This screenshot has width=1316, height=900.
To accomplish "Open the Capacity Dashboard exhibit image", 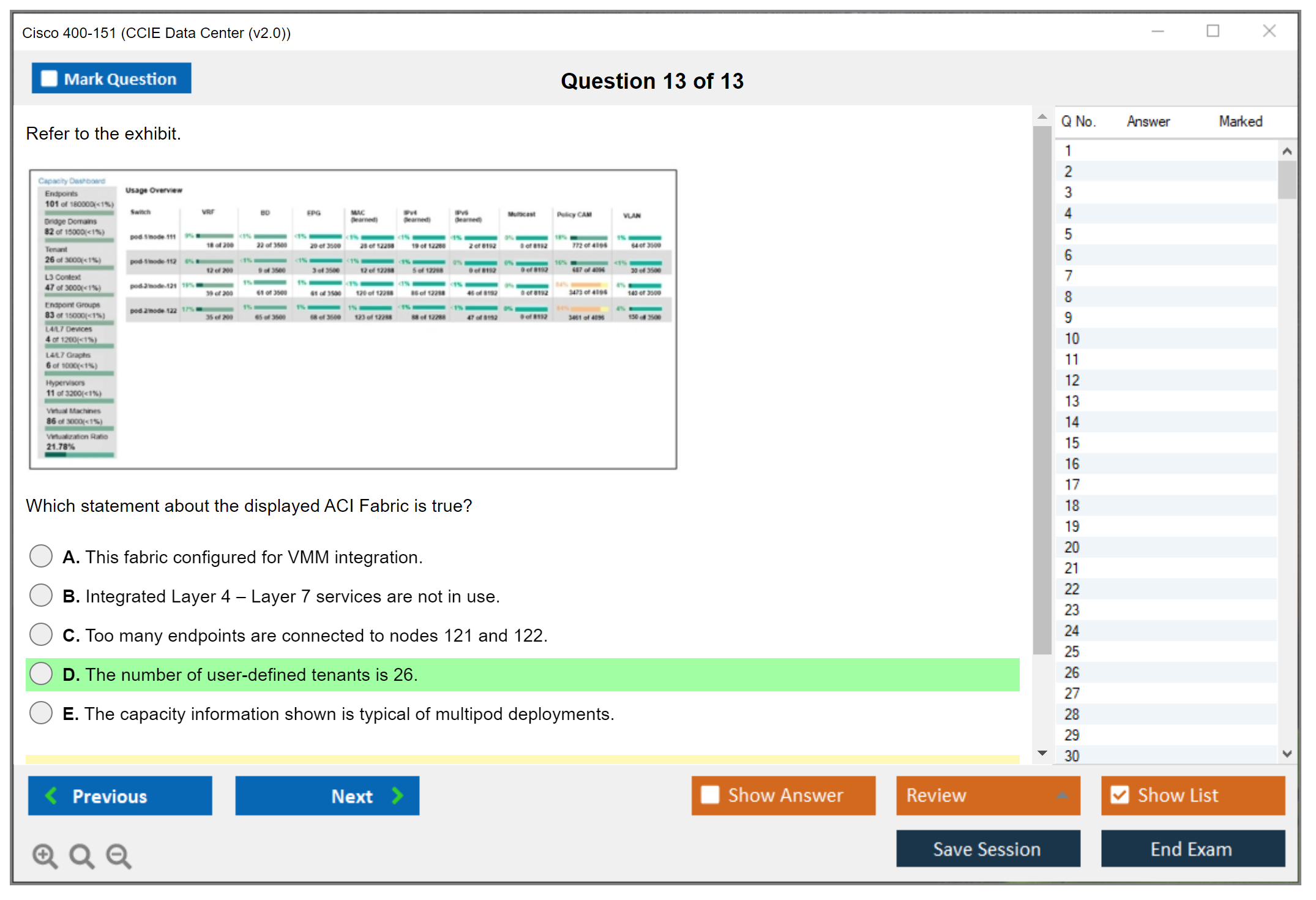I will click(353, 319).
